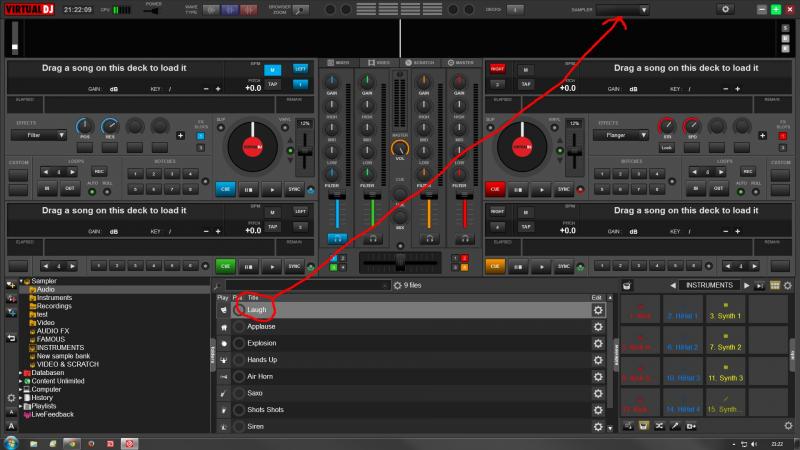Click the sampler shuffle icon below the pads
Image resolution: width=800 pixels, height=450 pixels.
pos(660,426)
